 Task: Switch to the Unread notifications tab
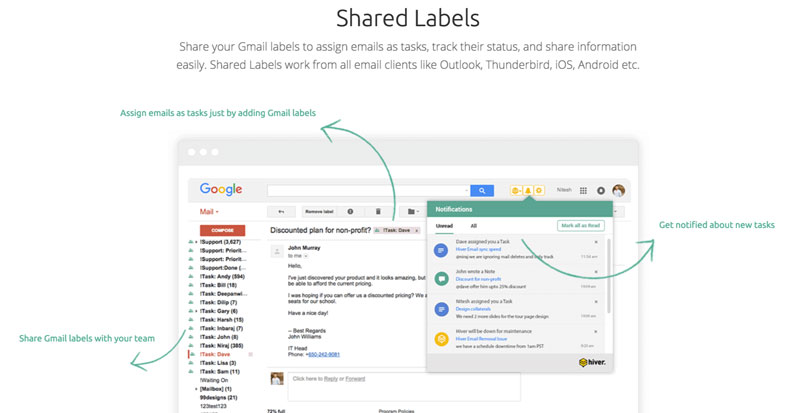pos(444,226)
